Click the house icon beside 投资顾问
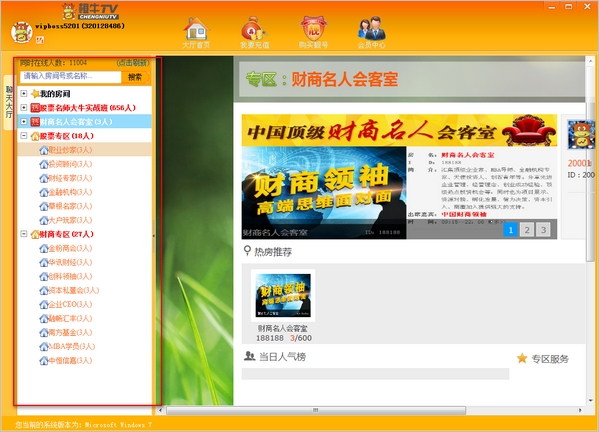The height and width of the screenshot is (432, 599). click(x=44, y=164)
